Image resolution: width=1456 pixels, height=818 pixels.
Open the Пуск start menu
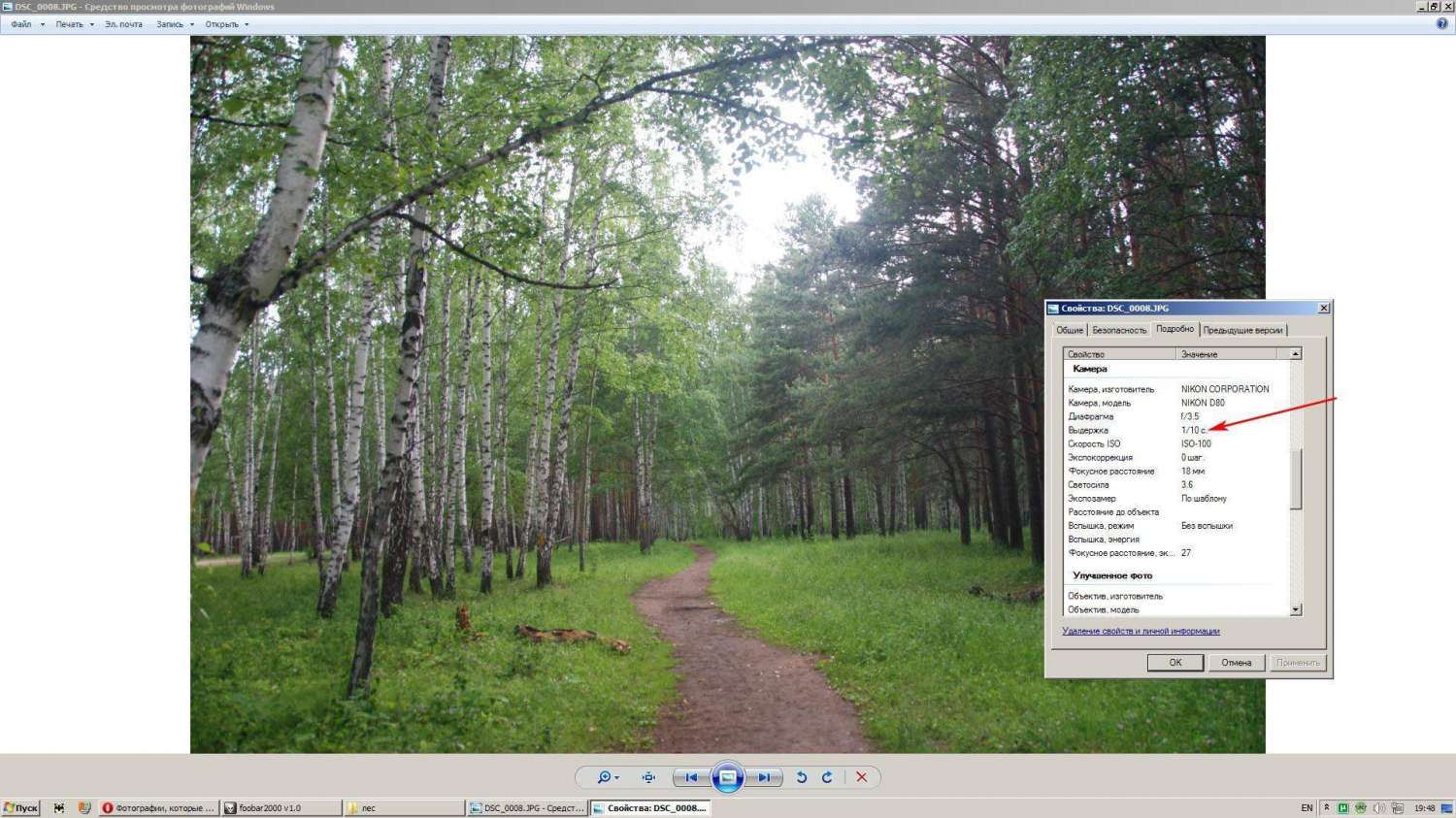coord(20,807)
